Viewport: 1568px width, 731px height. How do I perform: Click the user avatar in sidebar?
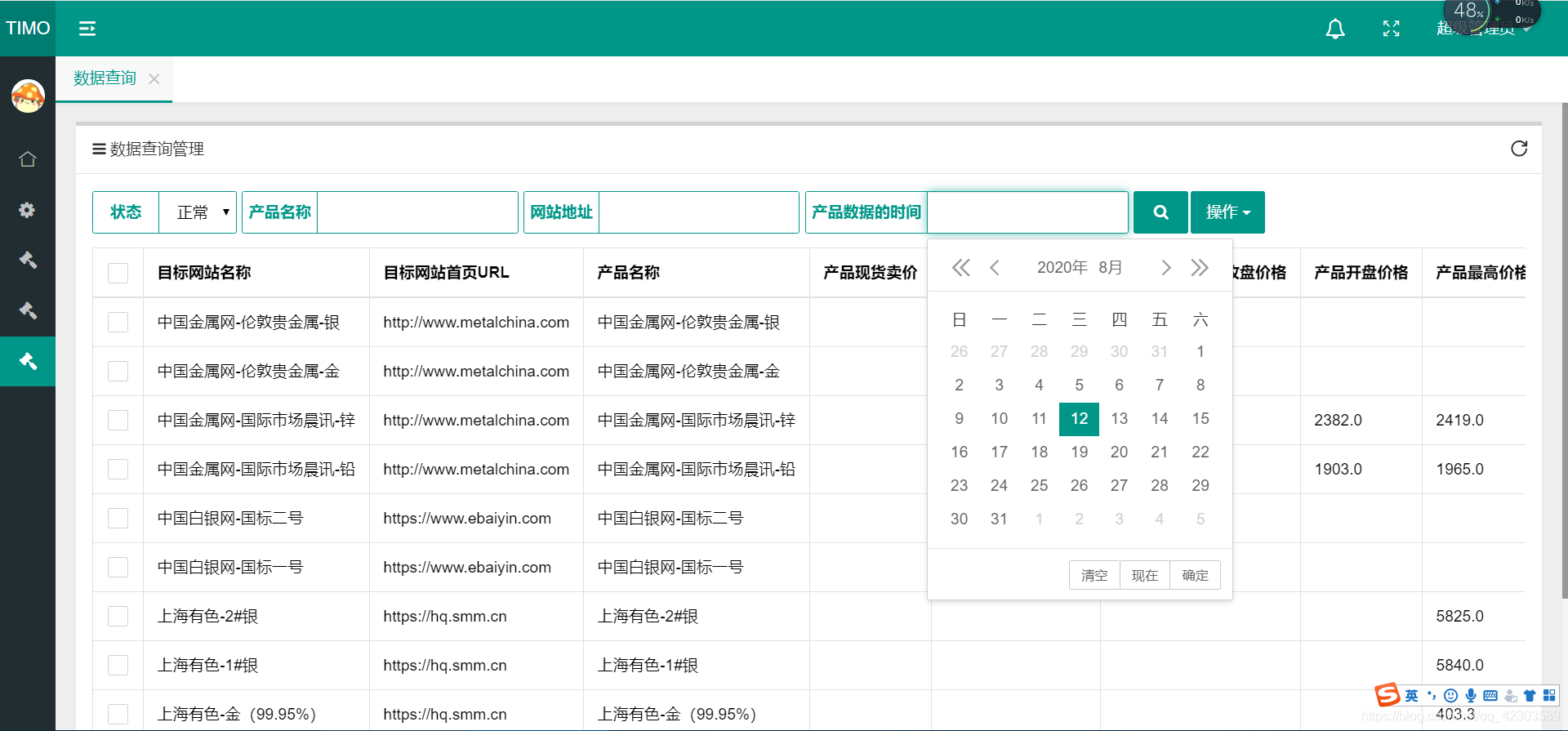[x=28, y=96]
